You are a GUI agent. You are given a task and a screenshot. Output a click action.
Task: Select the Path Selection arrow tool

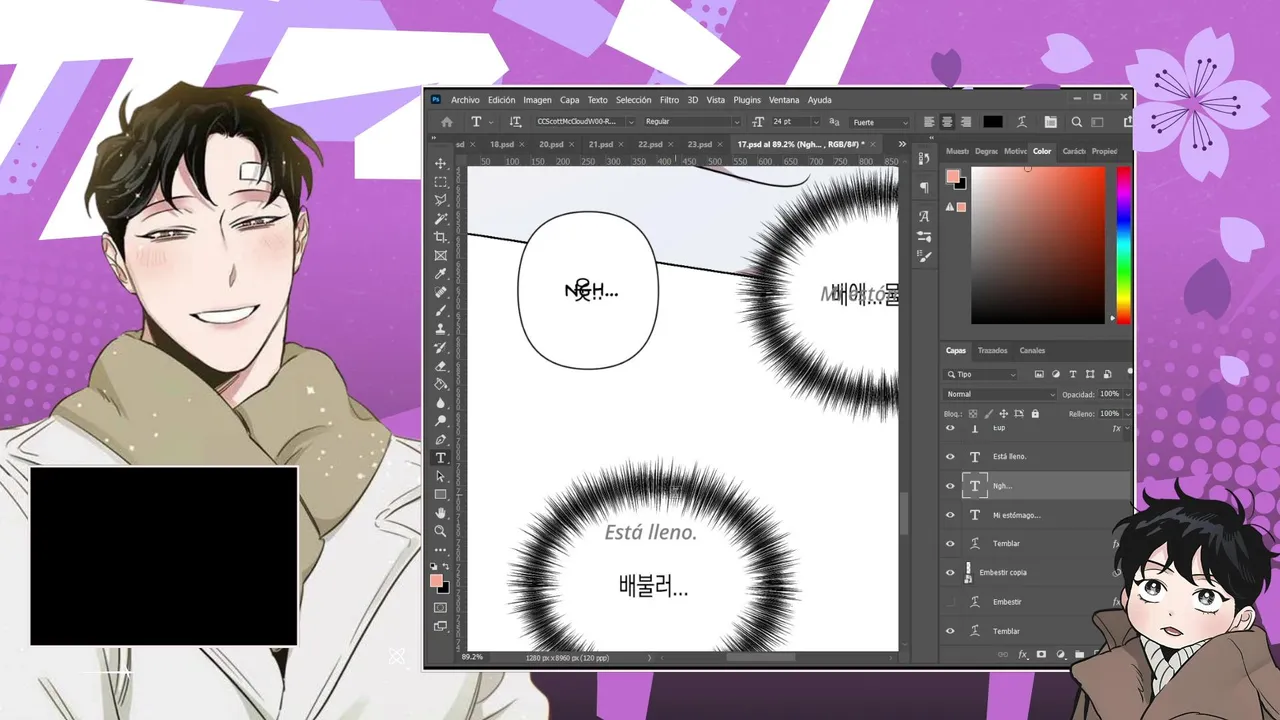(440, 476)
